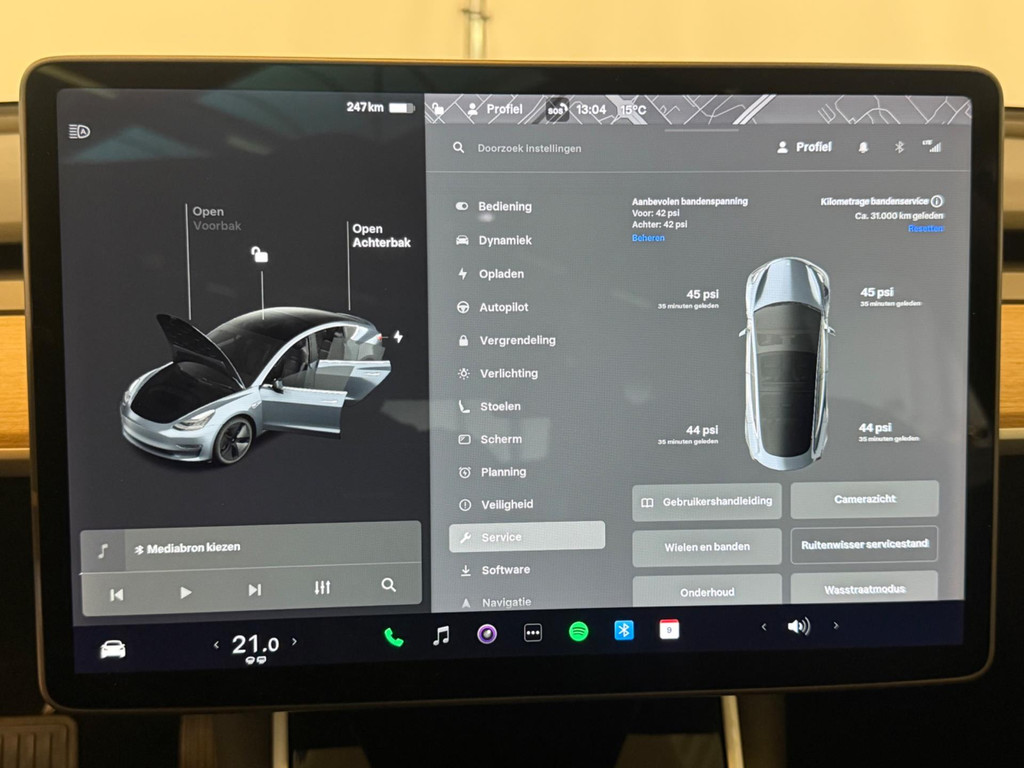Tap the car controls icon
The height and width of the screenshot is (768, 1024).
point(113,649)
